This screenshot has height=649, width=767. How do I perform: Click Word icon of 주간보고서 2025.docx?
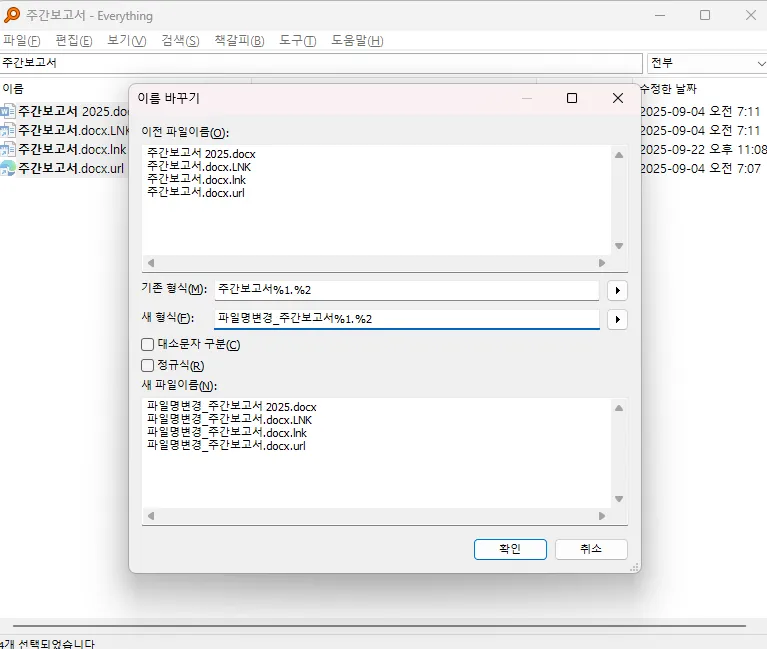point(8,112)
